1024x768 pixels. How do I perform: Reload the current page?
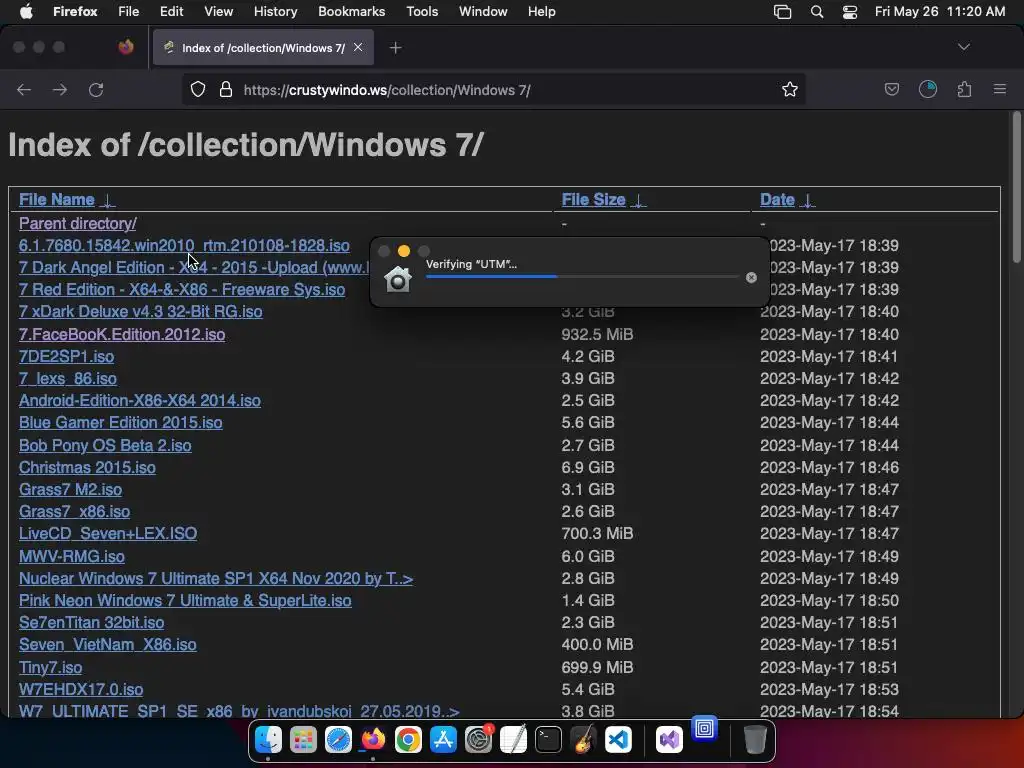[x=96, y=89]
